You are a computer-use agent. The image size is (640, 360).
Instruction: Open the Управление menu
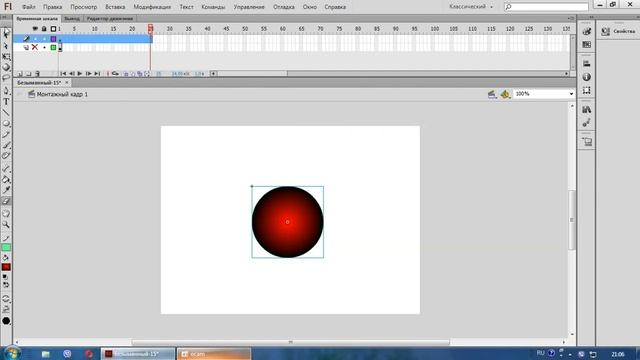point(249,7)
